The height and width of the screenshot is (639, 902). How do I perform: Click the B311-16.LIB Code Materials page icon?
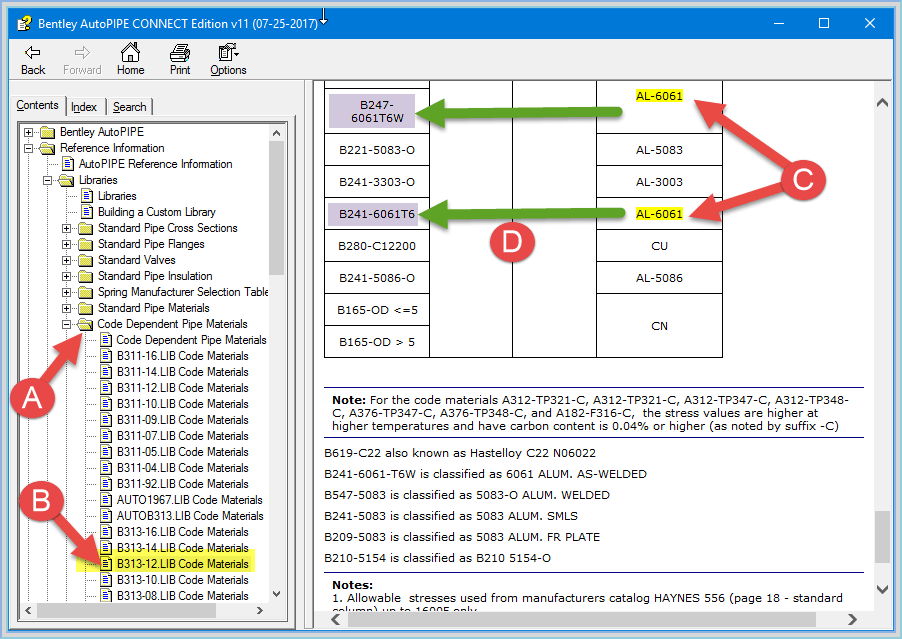click(x=106, y=356)
